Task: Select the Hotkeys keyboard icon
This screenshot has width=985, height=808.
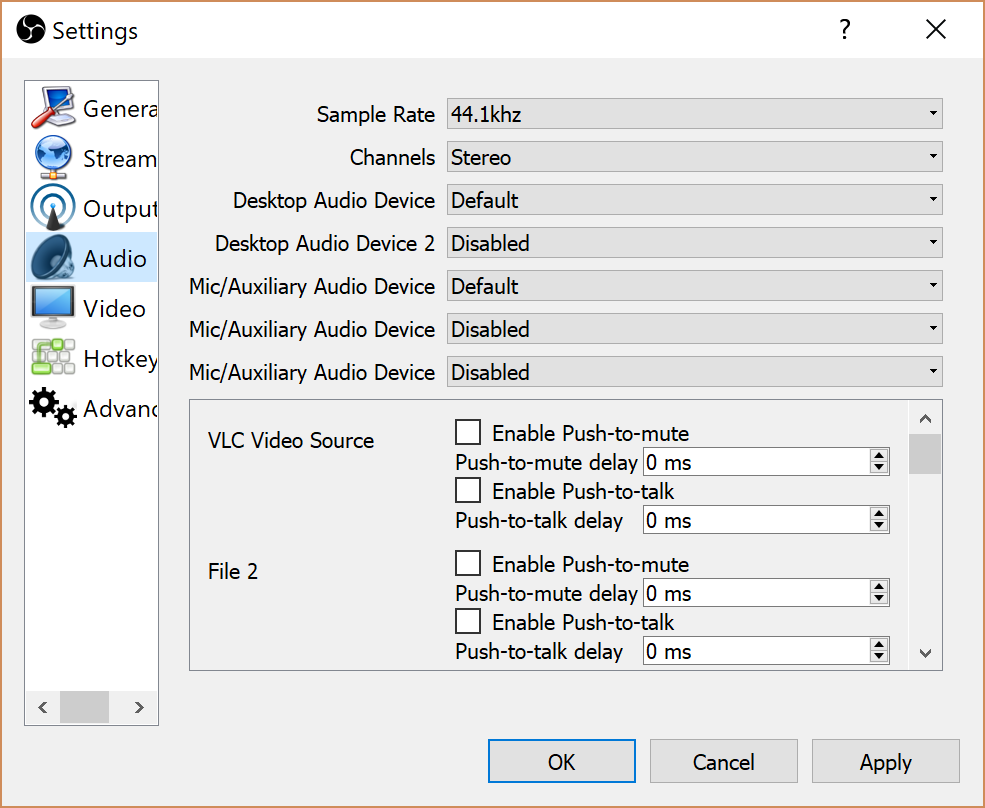Action: coord(54,358)
